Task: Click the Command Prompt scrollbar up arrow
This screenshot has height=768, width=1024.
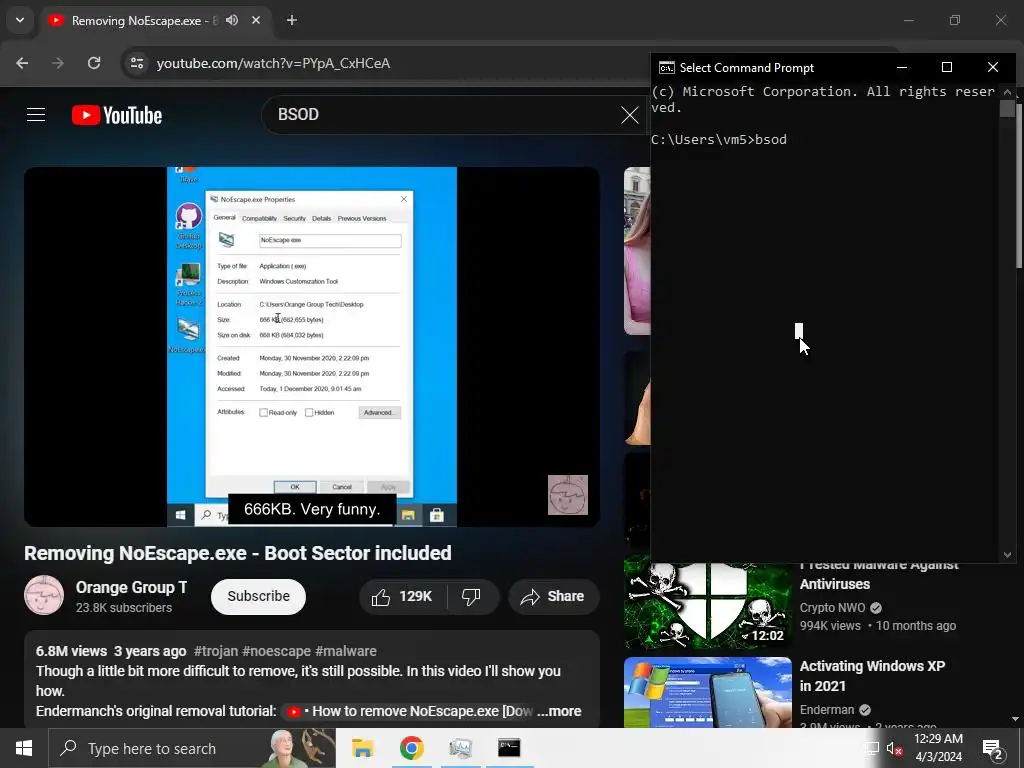Action: pyautogui.click(x=1007, y=92)
